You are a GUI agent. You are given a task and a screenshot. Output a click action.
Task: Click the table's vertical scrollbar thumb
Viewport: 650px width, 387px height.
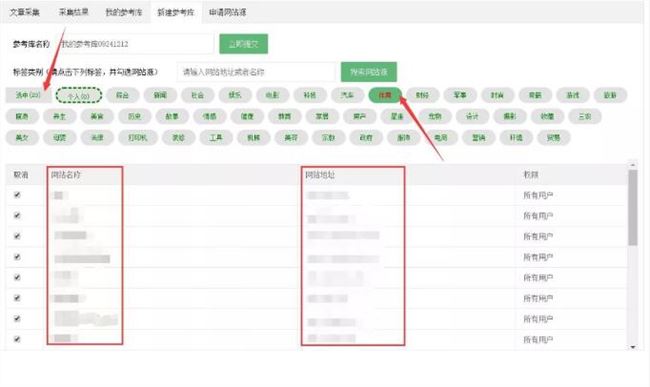point(633,208)
